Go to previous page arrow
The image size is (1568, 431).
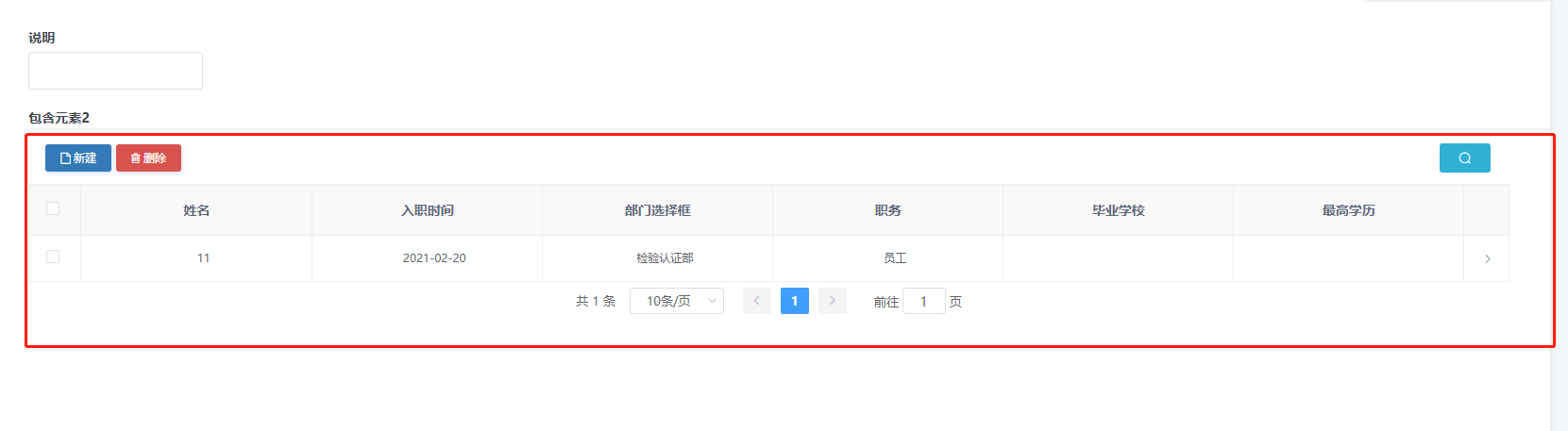pos(757,301)
